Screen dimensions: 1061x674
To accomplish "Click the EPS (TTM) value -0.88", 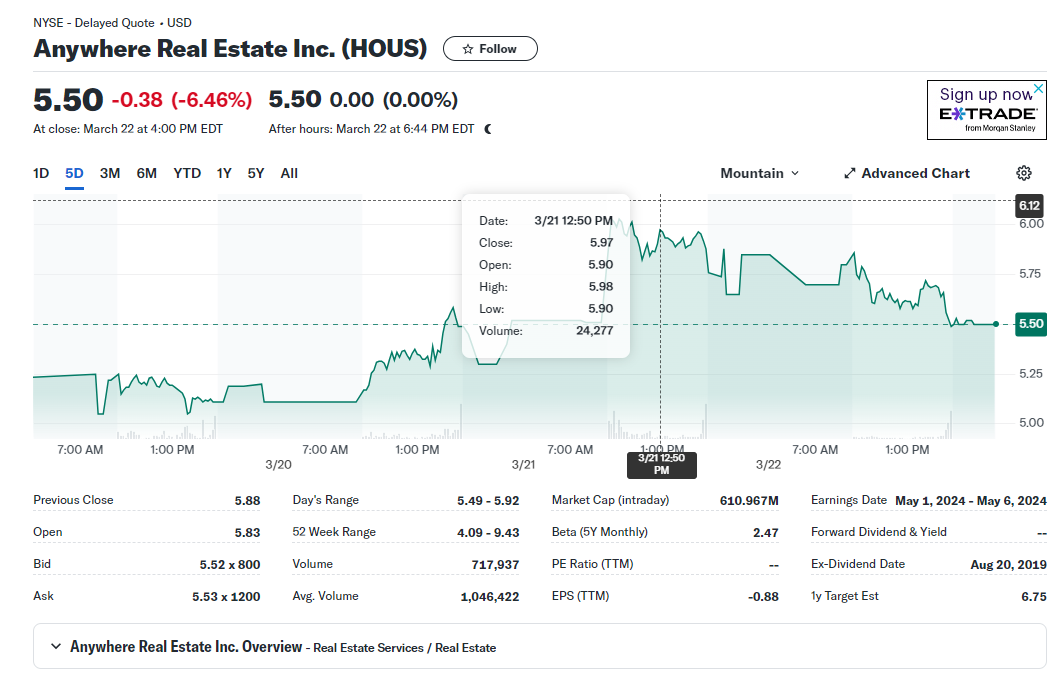I will tap(763, 597).
